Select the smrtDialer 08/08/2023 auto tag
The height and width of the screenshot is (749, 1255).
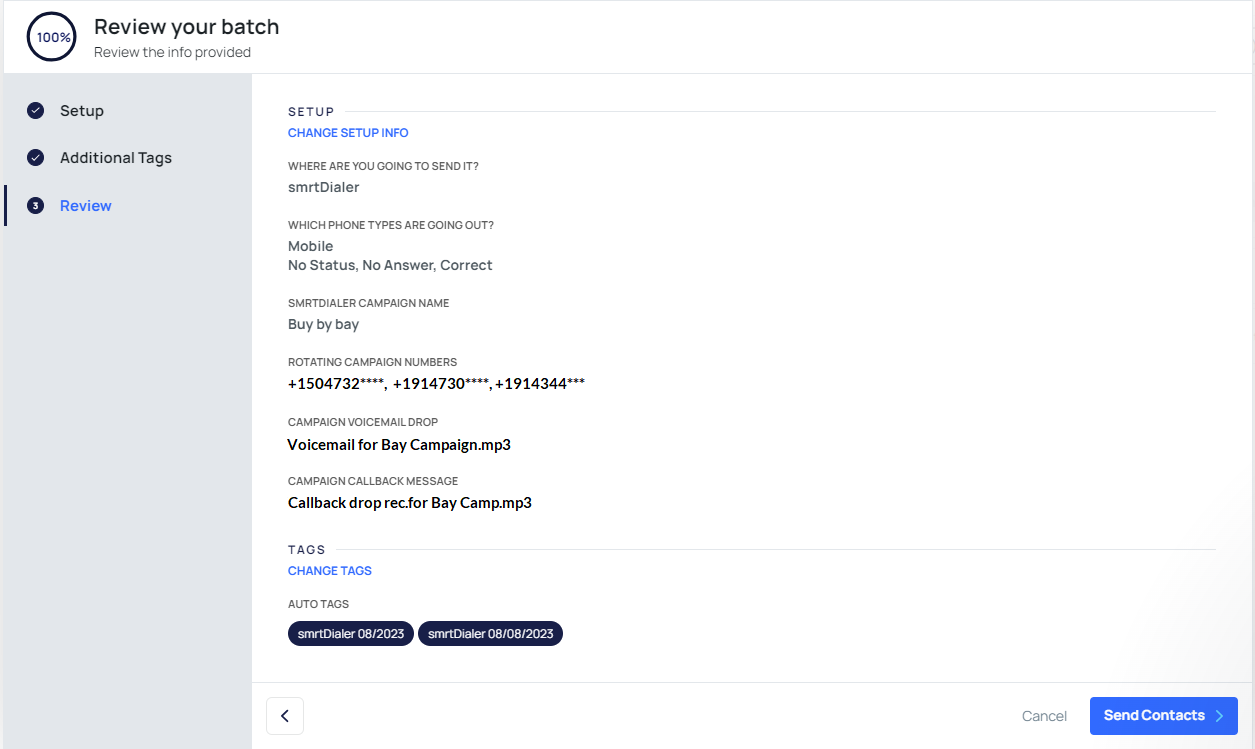(x=490, y=634)
